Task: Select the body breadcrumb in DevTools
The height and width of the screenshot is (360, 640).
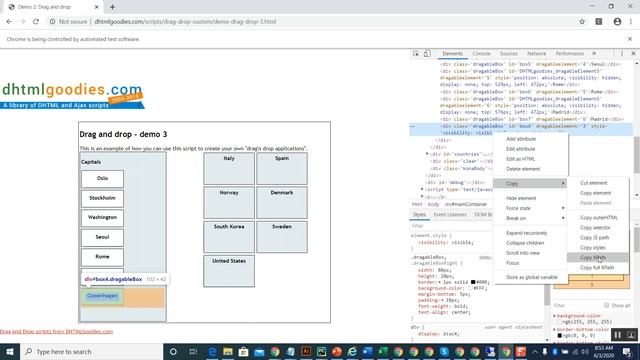Action: [433, 204]
